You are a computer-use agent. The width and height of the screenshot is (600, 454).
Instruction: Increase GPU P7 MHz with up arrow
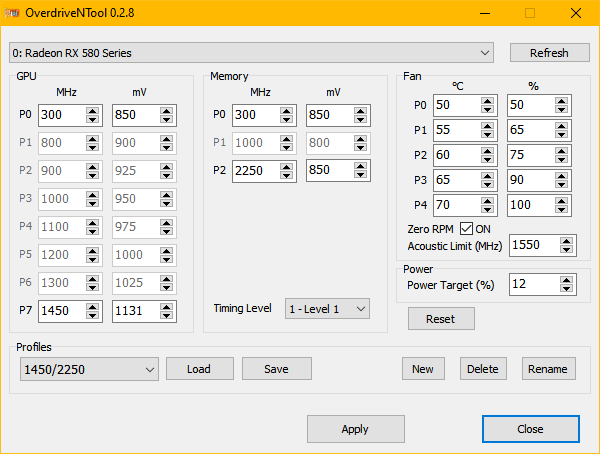pos(93,307)
